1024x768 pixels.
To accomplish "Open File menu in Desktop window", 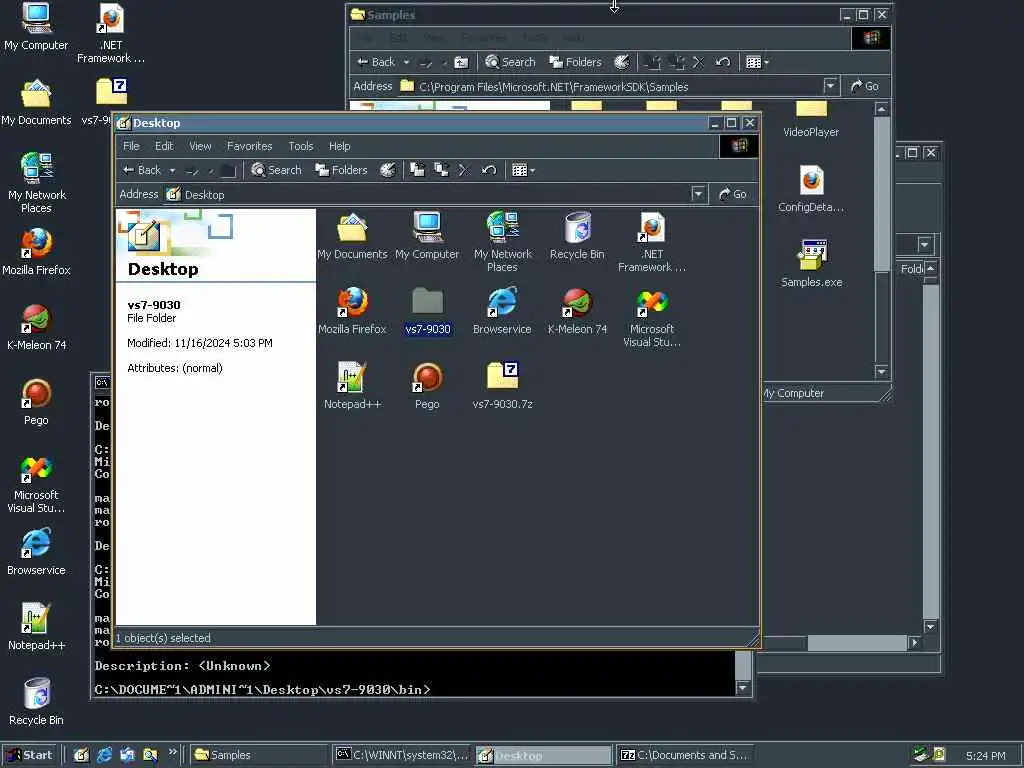I will pos(131,146).
